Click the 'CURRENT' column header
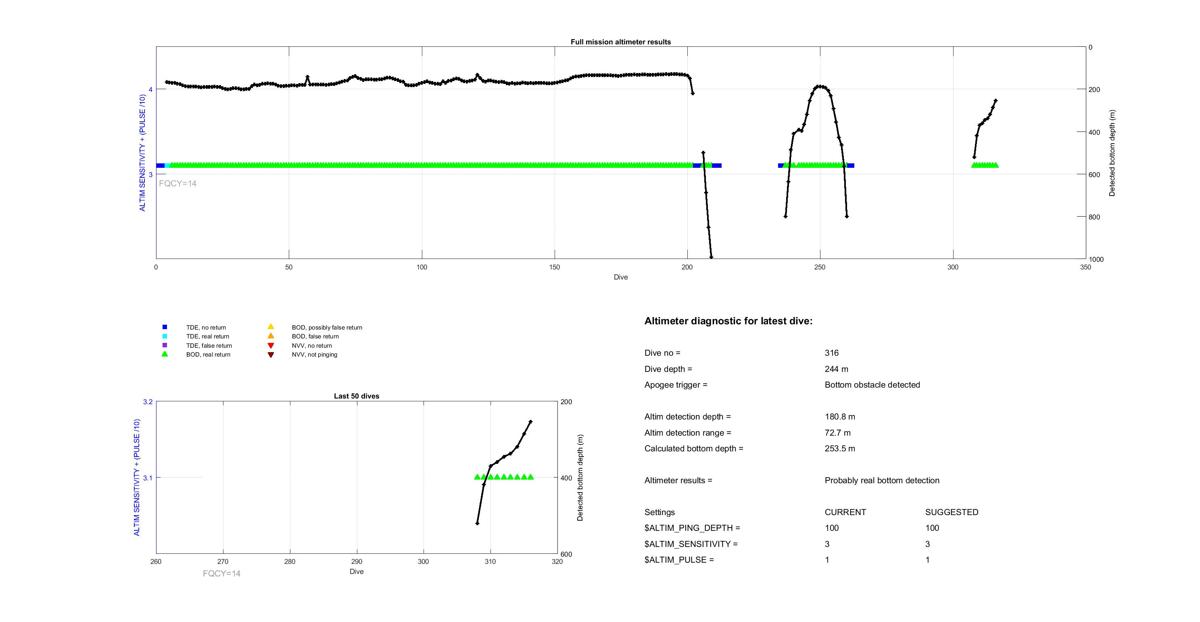Viewport: 1200px width, 622px height. coord(846,513)
